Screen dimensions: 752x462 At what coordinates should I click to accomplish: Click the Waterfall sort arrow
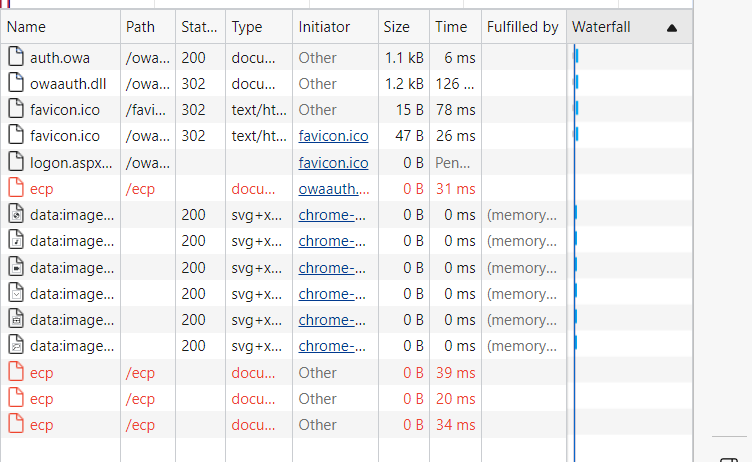(x=672, y=28)
